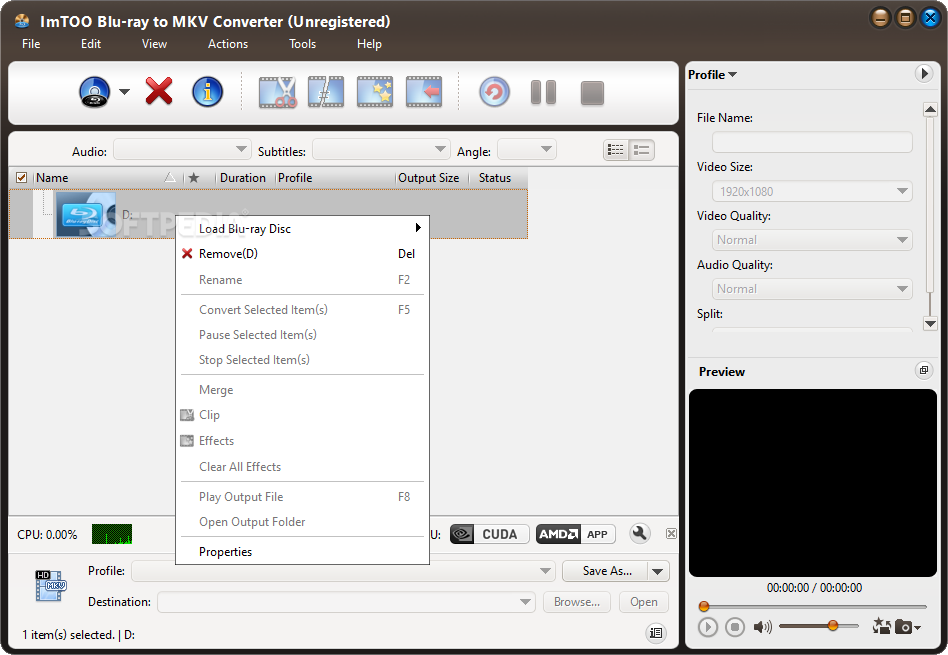Screen dimensions: 948x655
Task: Mute the preview speaker icon
Action: 762,627
